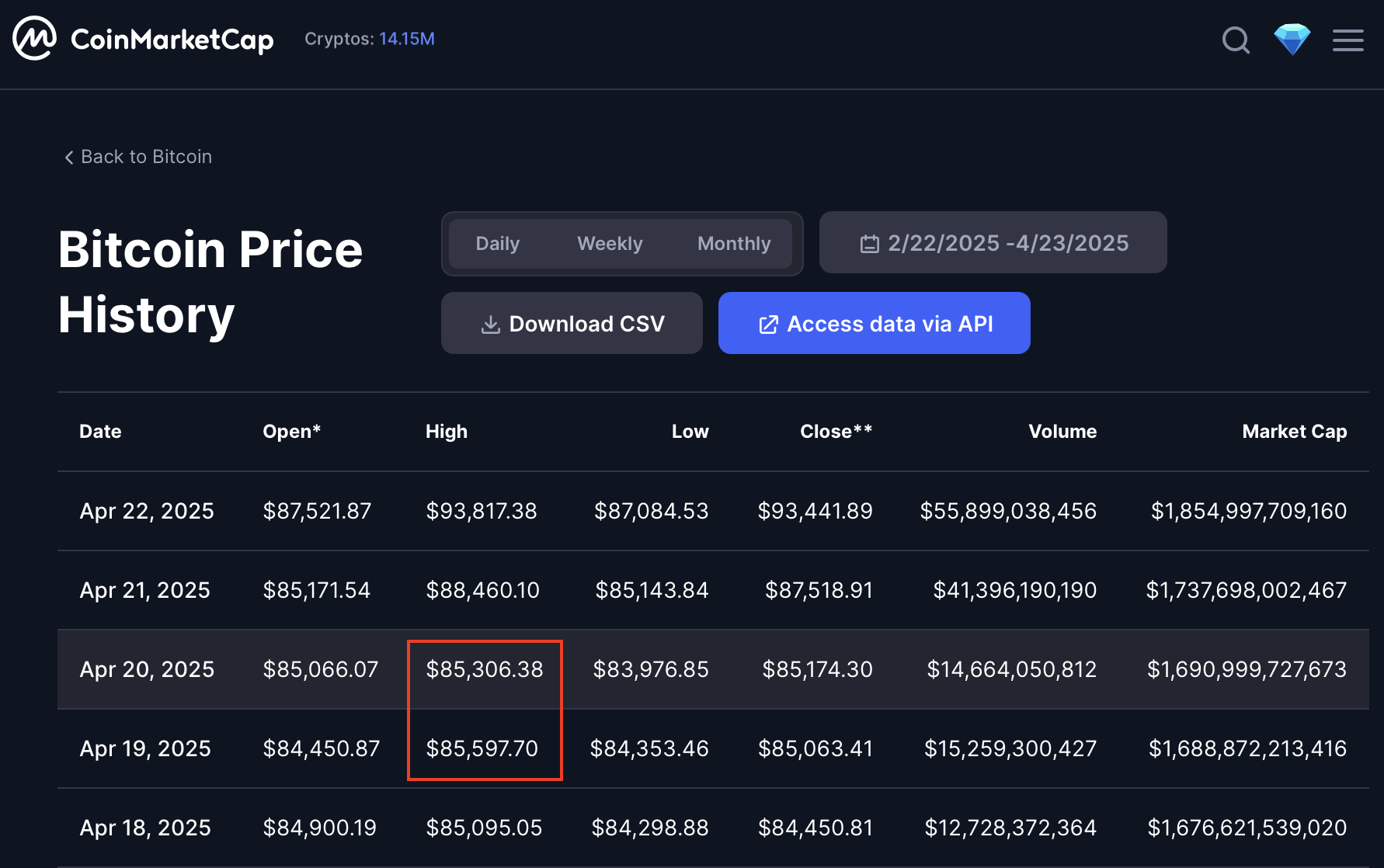Select the Apr 22, 2025 date cell
Viewport: 1384px width, 868px height.
(147, 511)
